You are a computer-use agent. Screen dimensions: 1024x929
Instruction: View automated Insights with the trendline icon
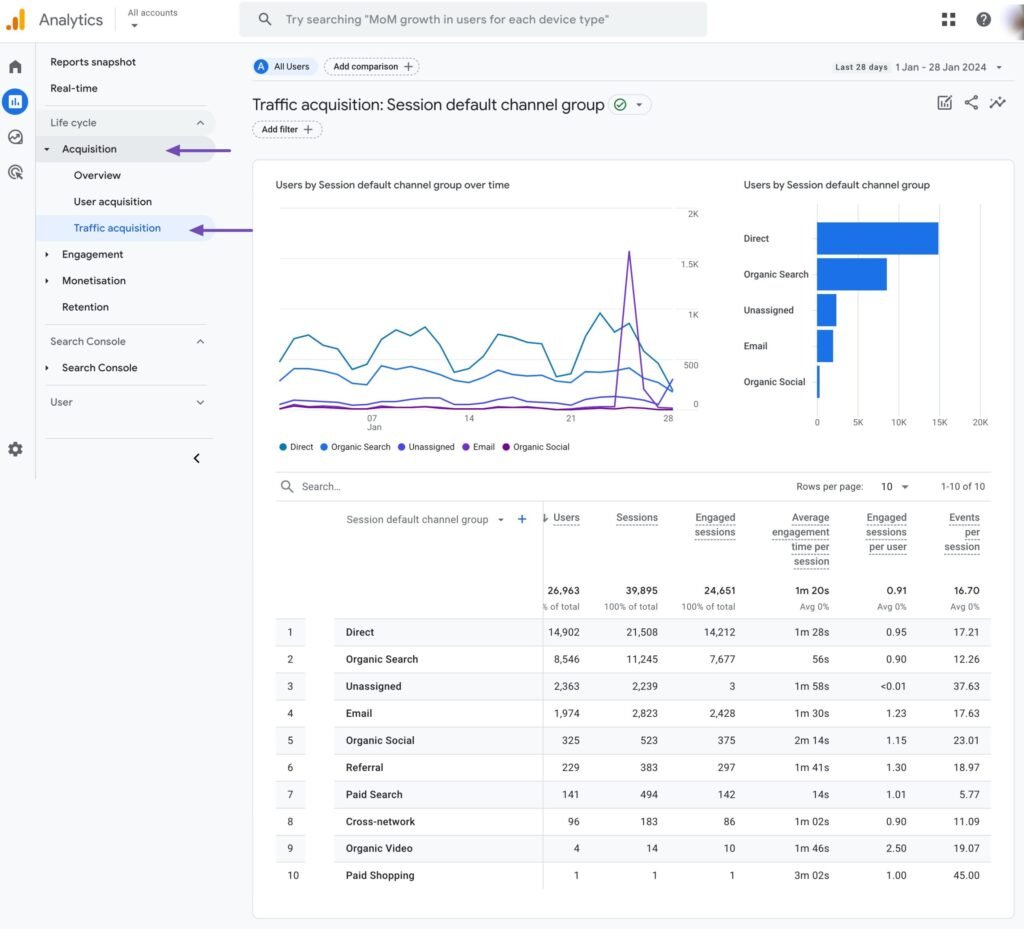[997, 102]
